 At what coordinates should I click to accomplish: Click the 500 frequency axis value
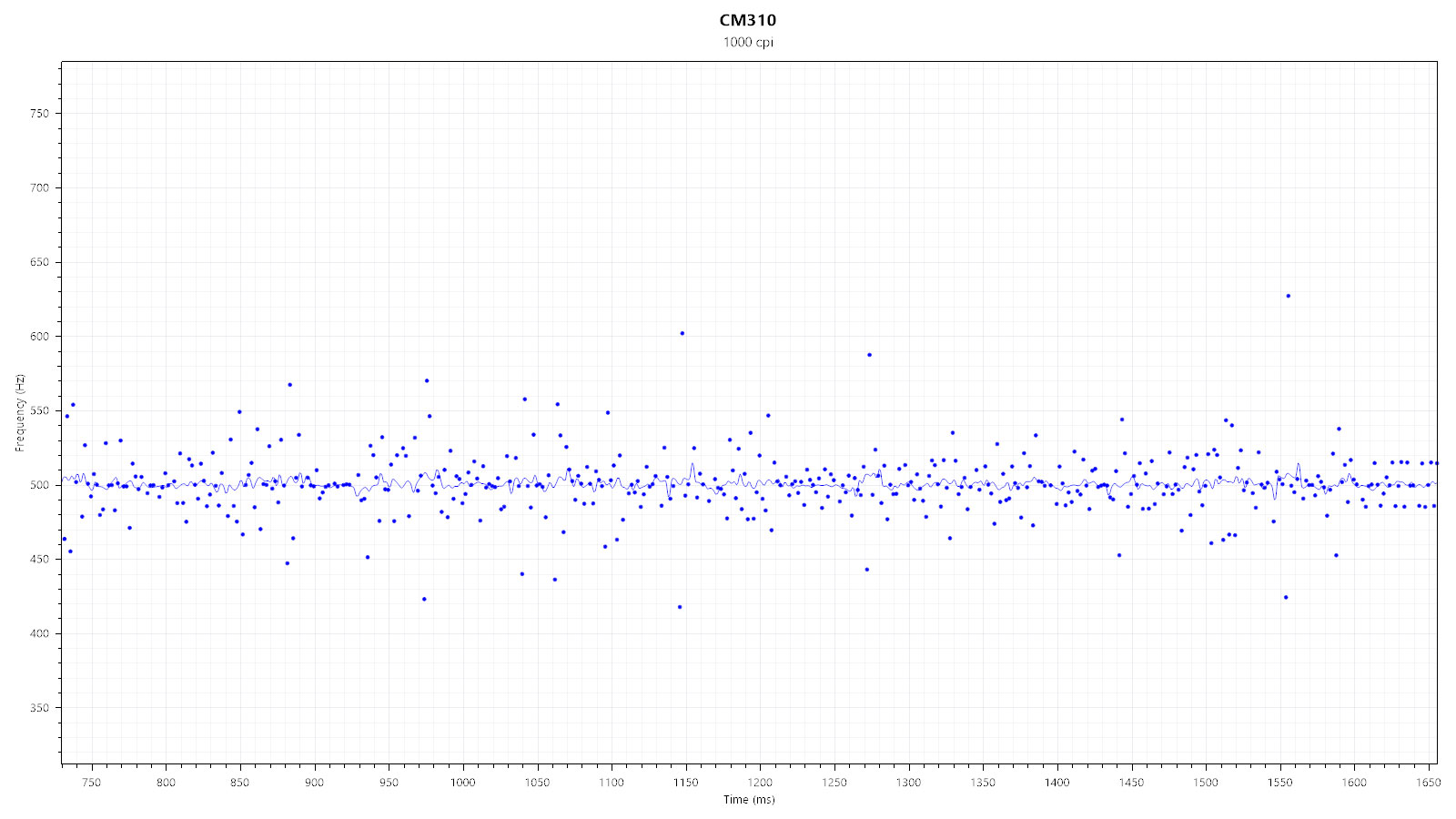[39, 485]
